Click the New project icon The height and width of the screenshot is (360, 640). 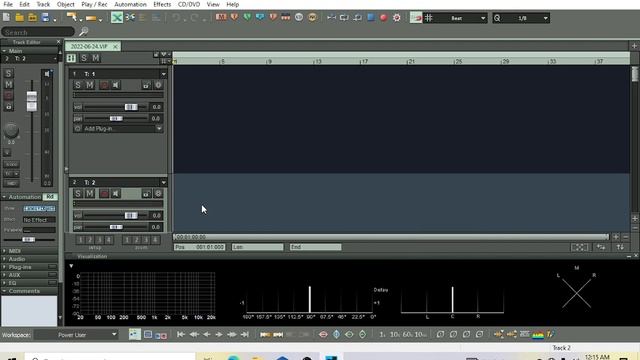coord(7,18)
